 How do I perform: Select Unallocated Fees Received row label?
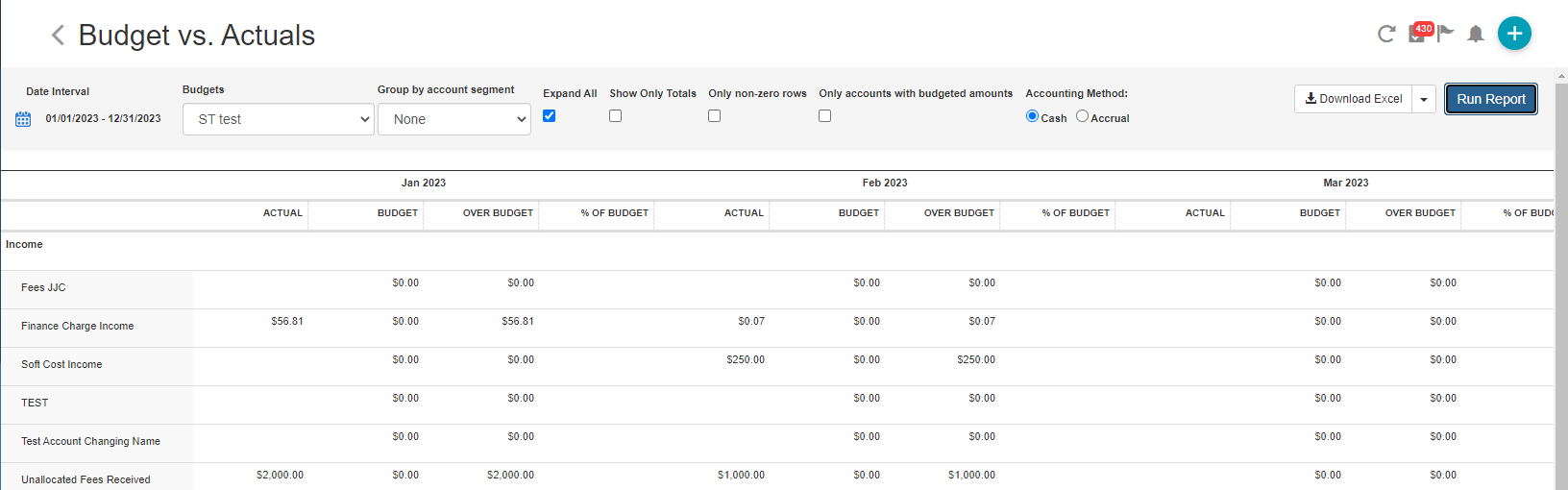(86, 479)
